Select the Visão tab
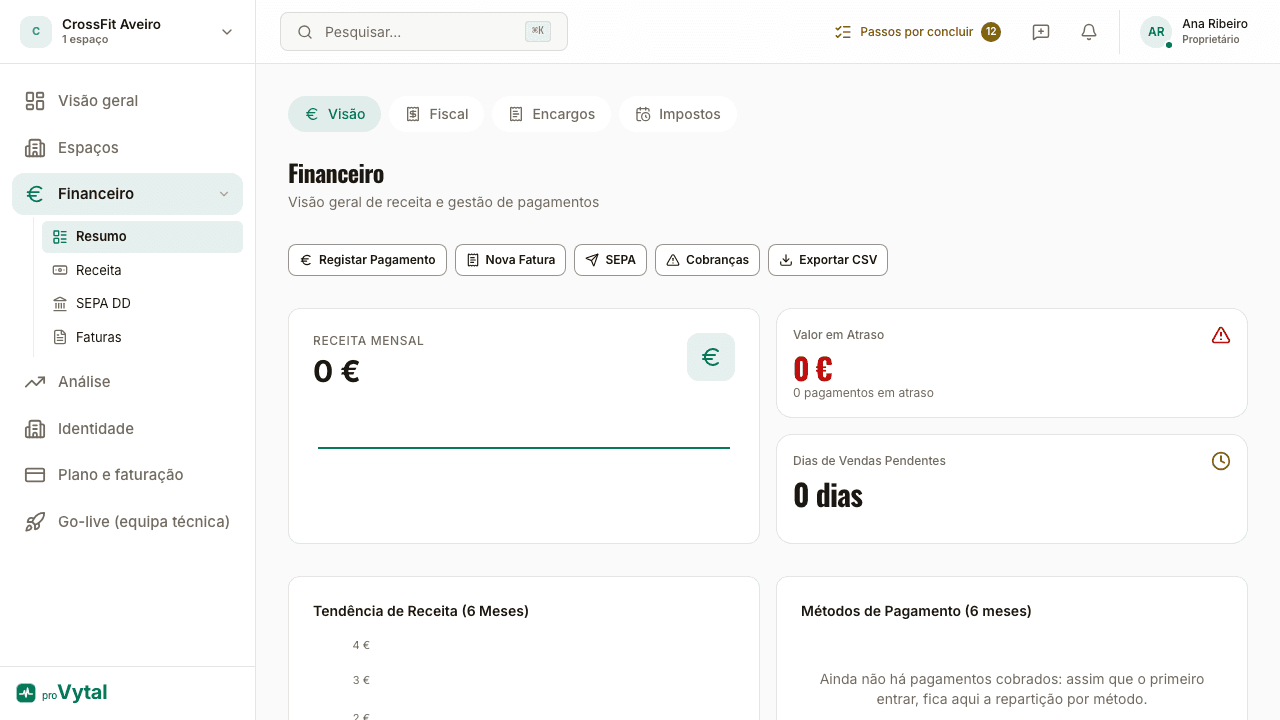 click(335, 114)
